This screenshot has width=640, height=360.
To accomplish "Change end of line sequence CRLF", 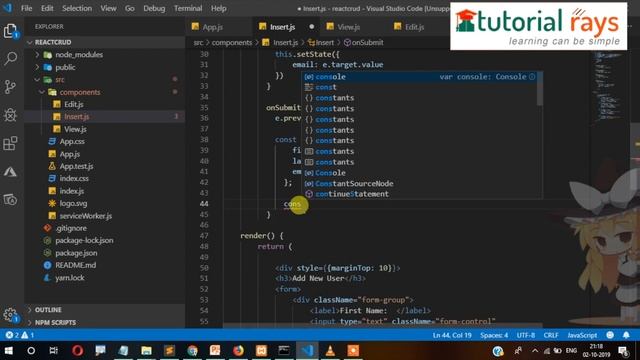I will 551,335.
